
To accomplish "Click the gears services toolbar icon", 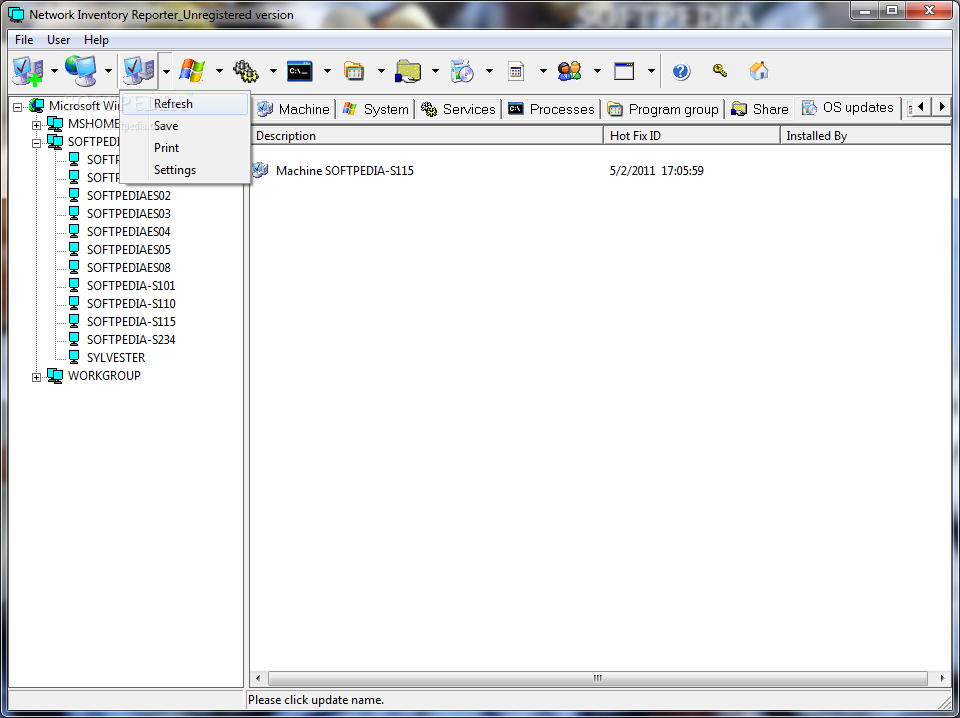I will pos(246,71).
